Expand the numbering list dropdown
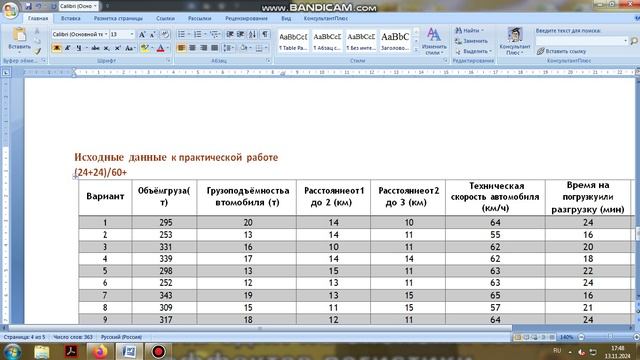This screenshot has width=640, height=360. [x=205, y=35]
